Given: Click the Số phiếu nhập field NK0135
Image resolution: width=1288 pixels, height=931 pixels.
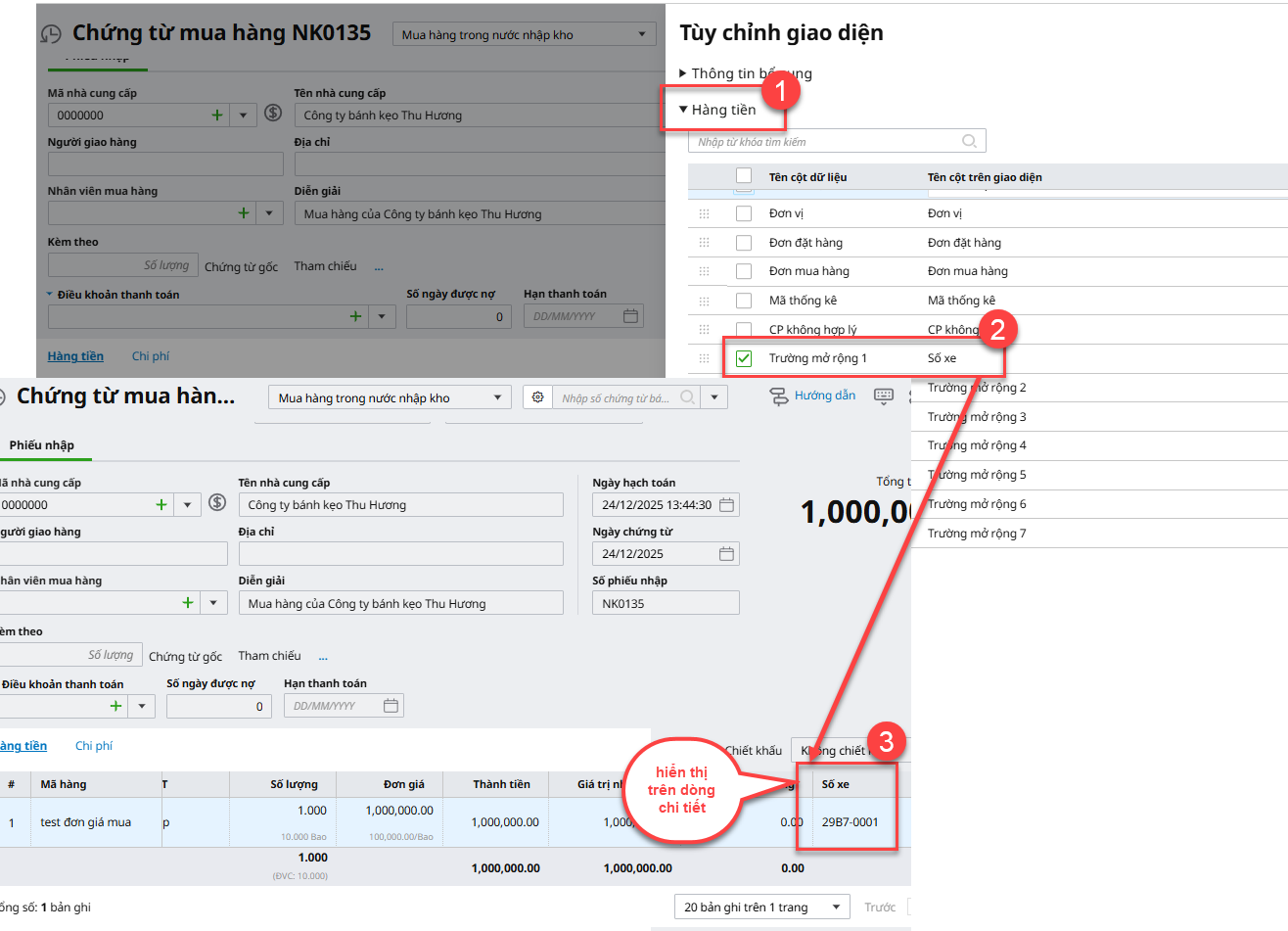Looking at the screenshot, I should [666, 603].
